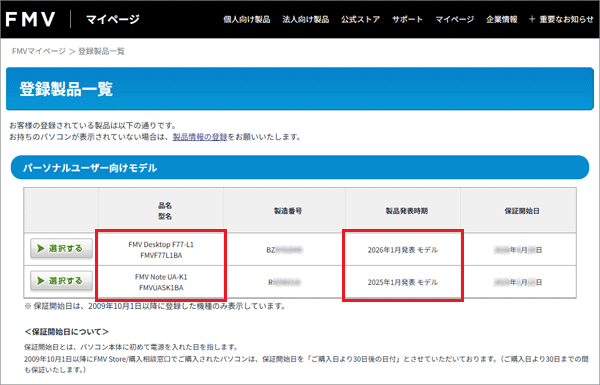This screenshot has height=385, width=600.
Task: Click serial number starting with BZ
Action: [284, 250]
